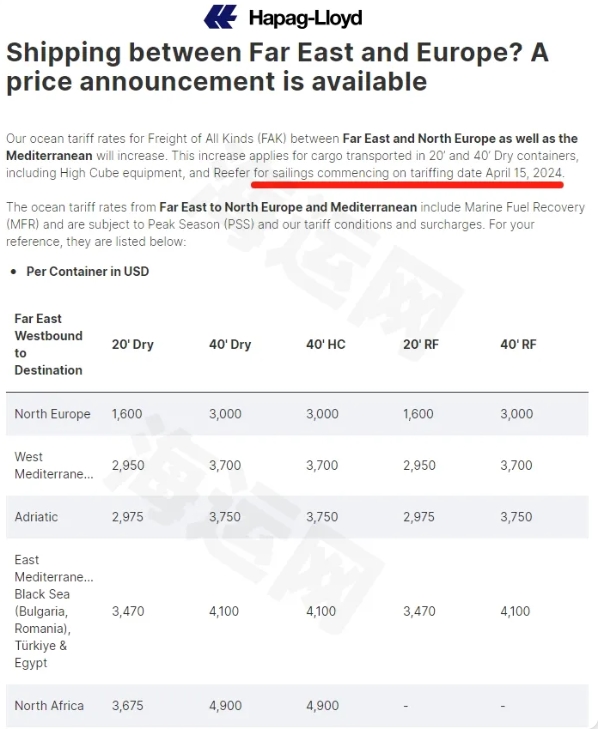Screen dimensions: 602x729
Task: Click the Adriatic row label
Action: (36, 517)
